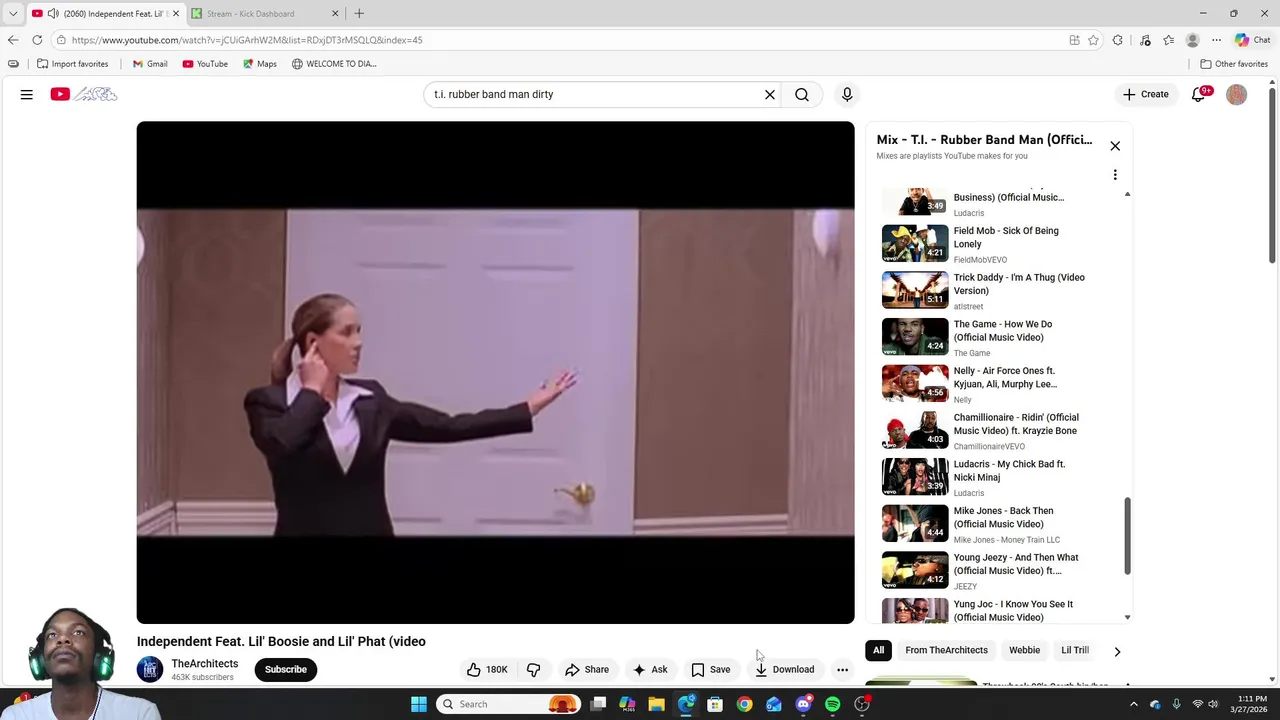This screenshot has height=720, width=1280.
Task: Open the browser extensions puzzle icon
Action: click(x=1117, y=40)
